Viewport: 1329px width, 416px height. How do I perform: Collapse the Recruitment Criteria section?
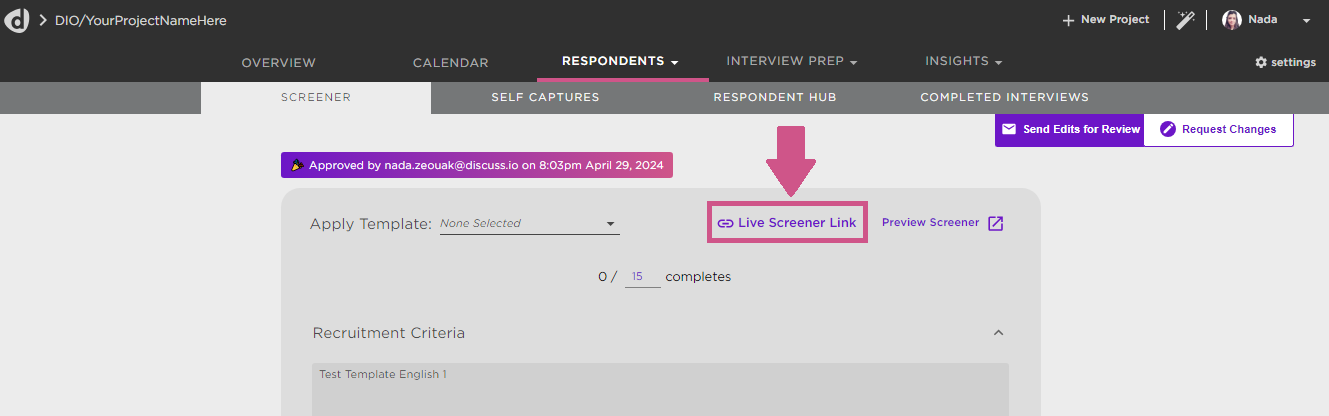tap(997, 333)
